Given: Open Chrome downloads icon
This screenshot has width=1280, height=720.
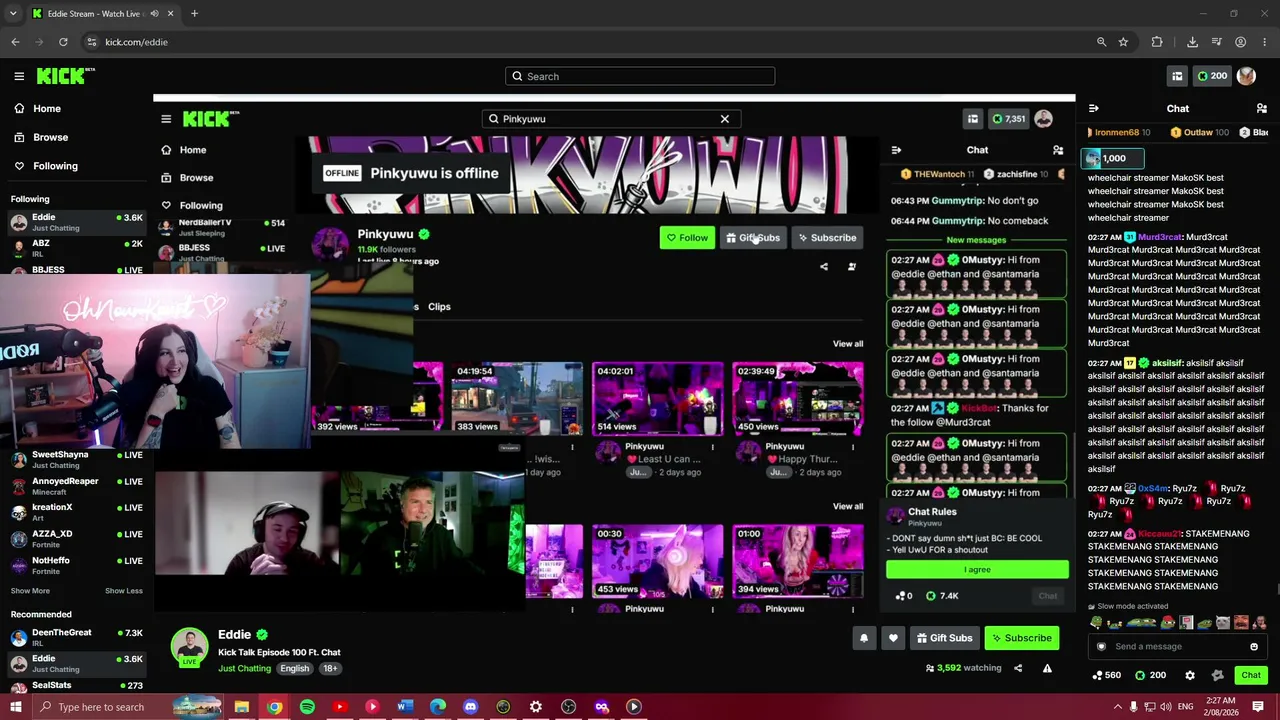Looking at the screenshot, I should pos(1192,42).
